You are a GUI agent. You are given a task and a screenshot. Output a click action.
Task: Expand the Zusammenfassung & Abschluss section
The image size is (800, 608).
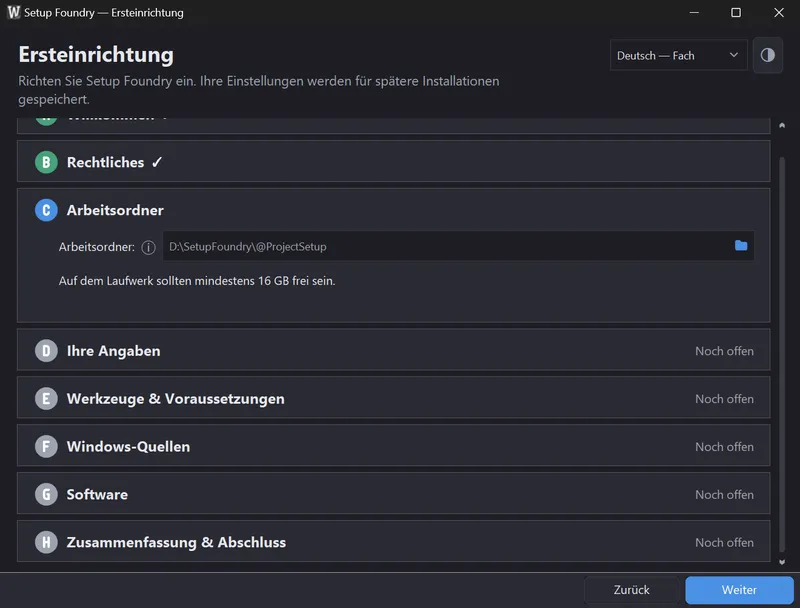393,542
